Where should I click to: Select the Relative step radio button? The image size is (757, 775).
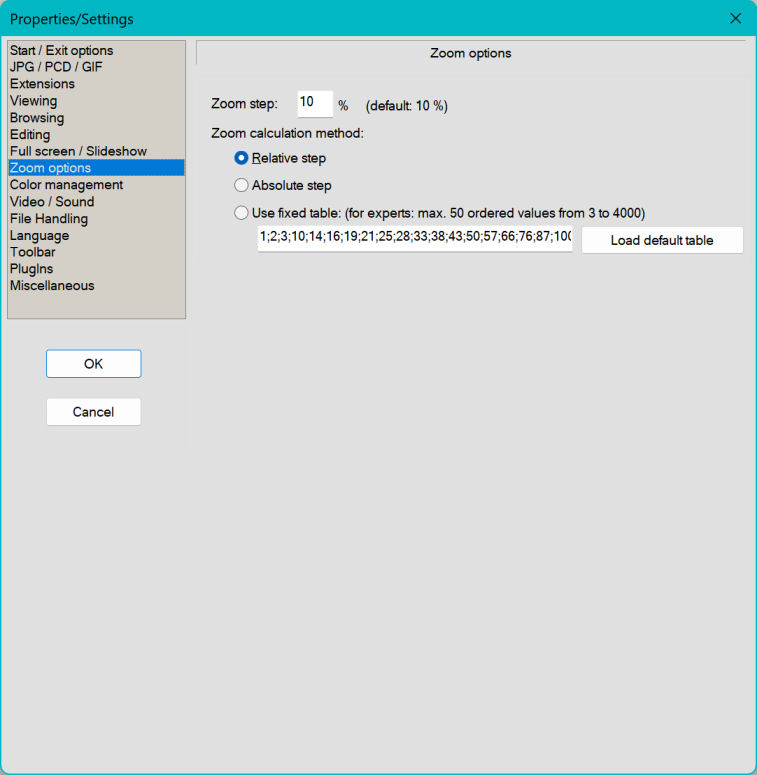click(241, 158)
